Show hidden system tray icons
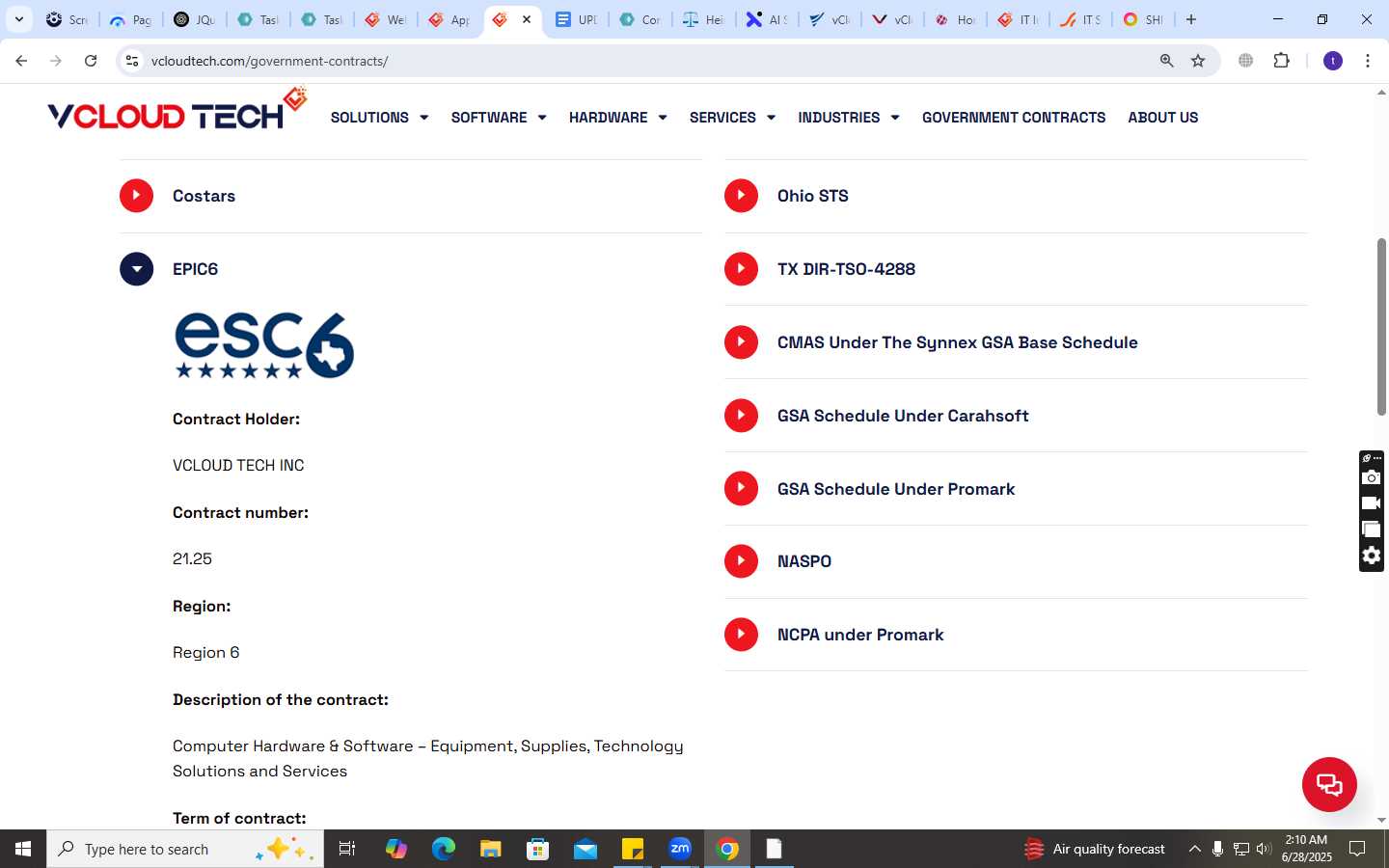1389x868 pixels. point(1194,849)
